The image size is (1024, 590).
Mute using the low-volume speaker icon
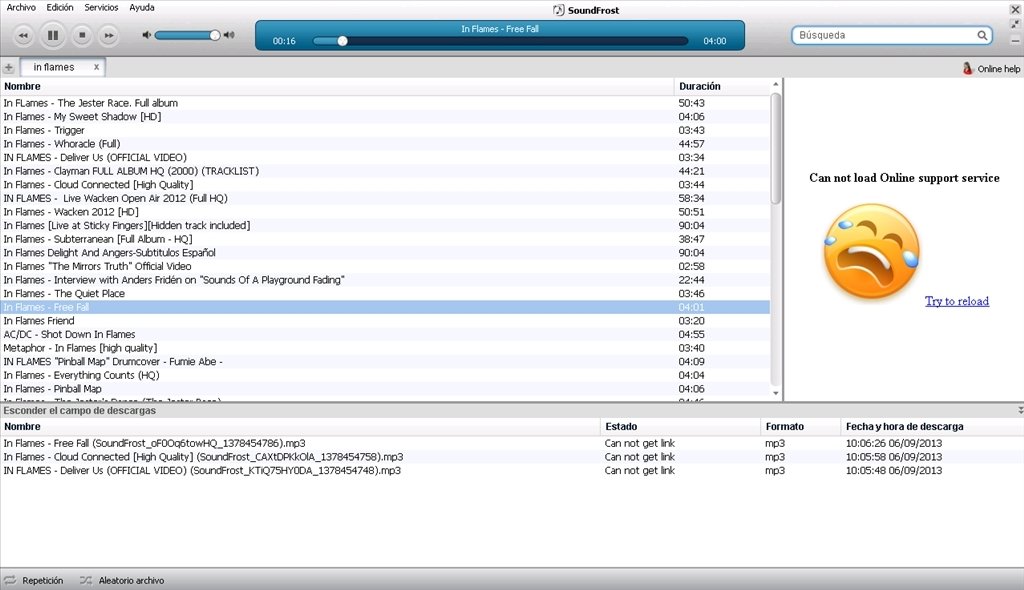[146, 35]
